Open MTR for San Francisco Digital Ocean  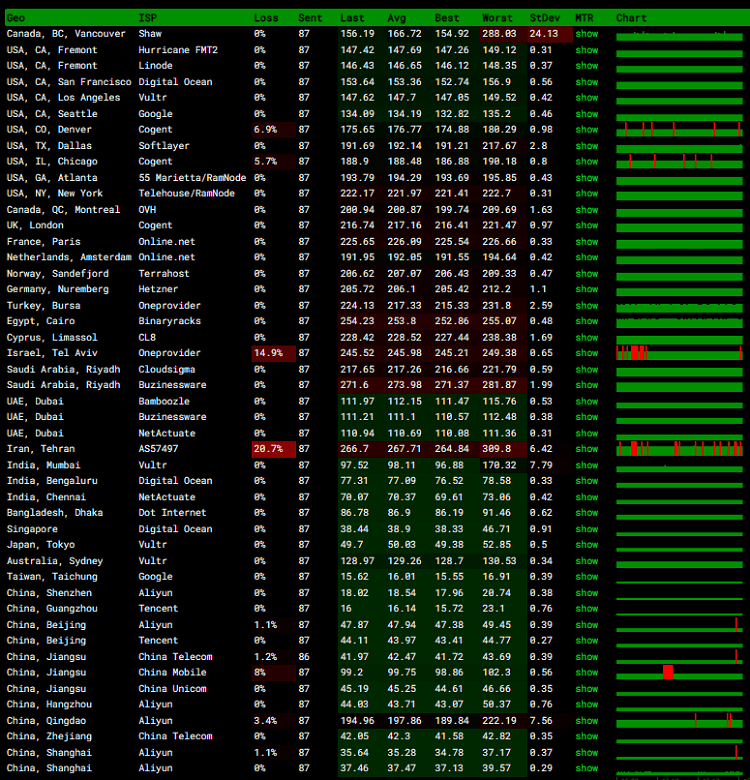pyautogui.click(x=587, y=82)
